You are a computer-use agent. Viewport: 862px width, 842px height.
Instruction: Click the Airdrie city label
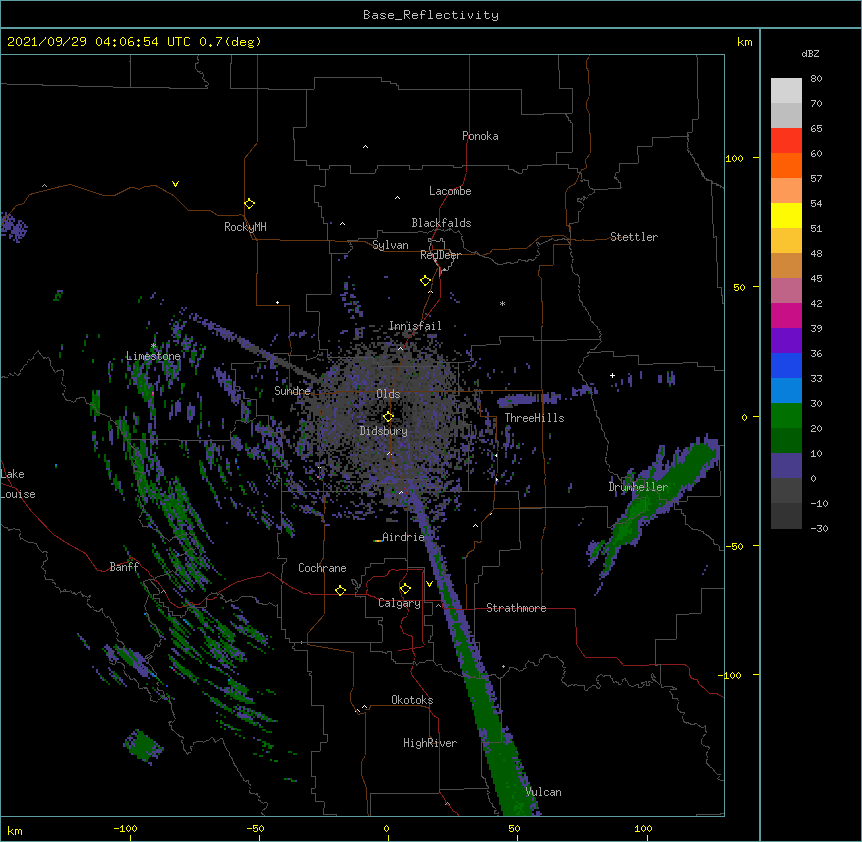click(403, 537)
